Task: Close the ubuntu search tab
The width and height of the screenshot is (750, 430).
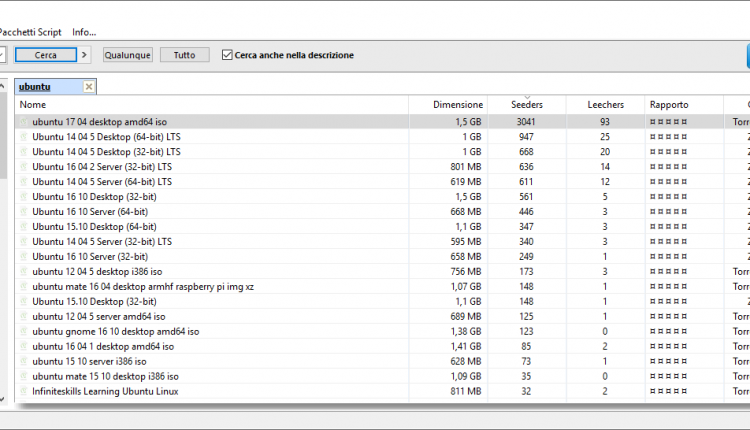Action: 89,87
